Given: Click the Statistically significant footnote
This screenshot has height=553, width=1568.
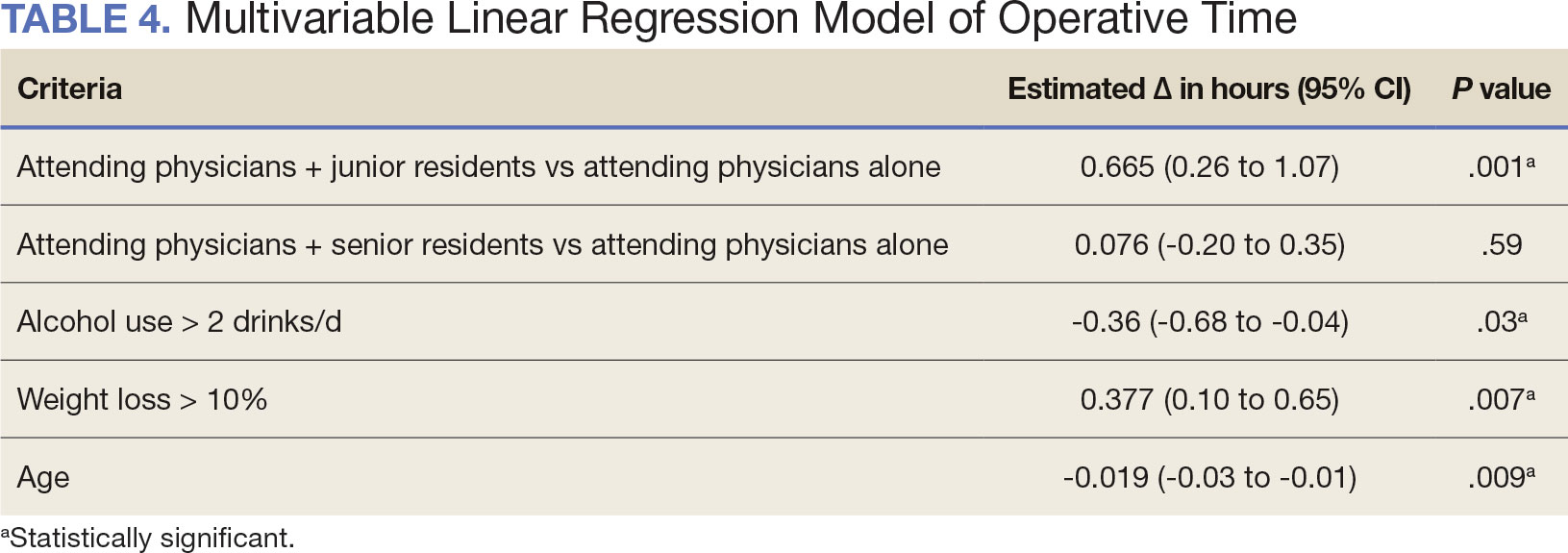Looking at the screenshot, I should (148, 538).
